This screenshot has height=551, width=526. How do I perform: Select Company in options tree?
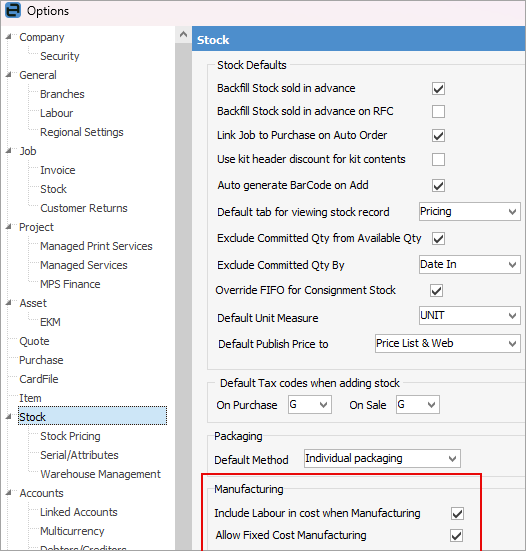(42, 37)
